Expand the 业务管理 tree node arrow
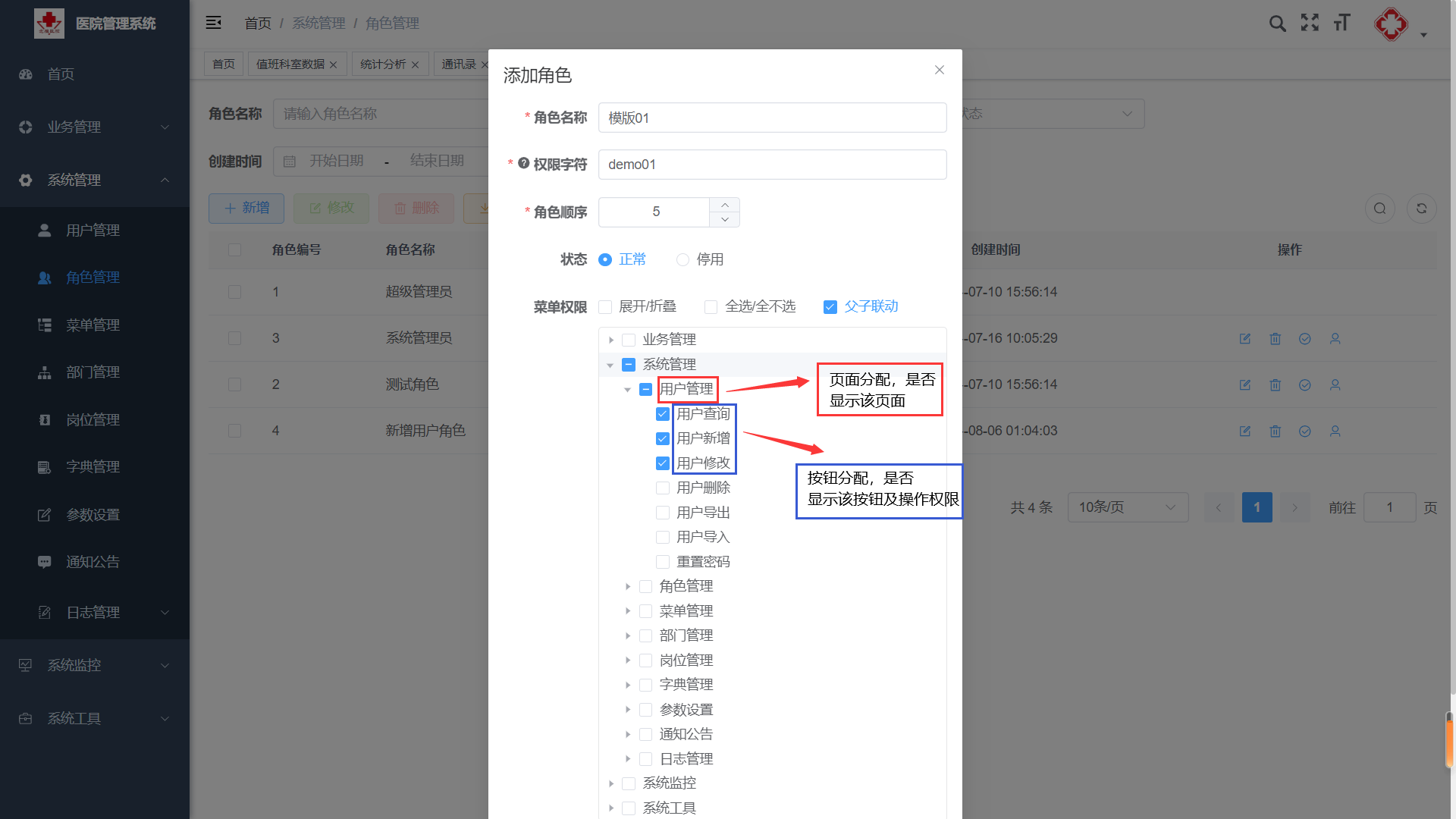Screen dimensions: 1456x819 [611, 340]
